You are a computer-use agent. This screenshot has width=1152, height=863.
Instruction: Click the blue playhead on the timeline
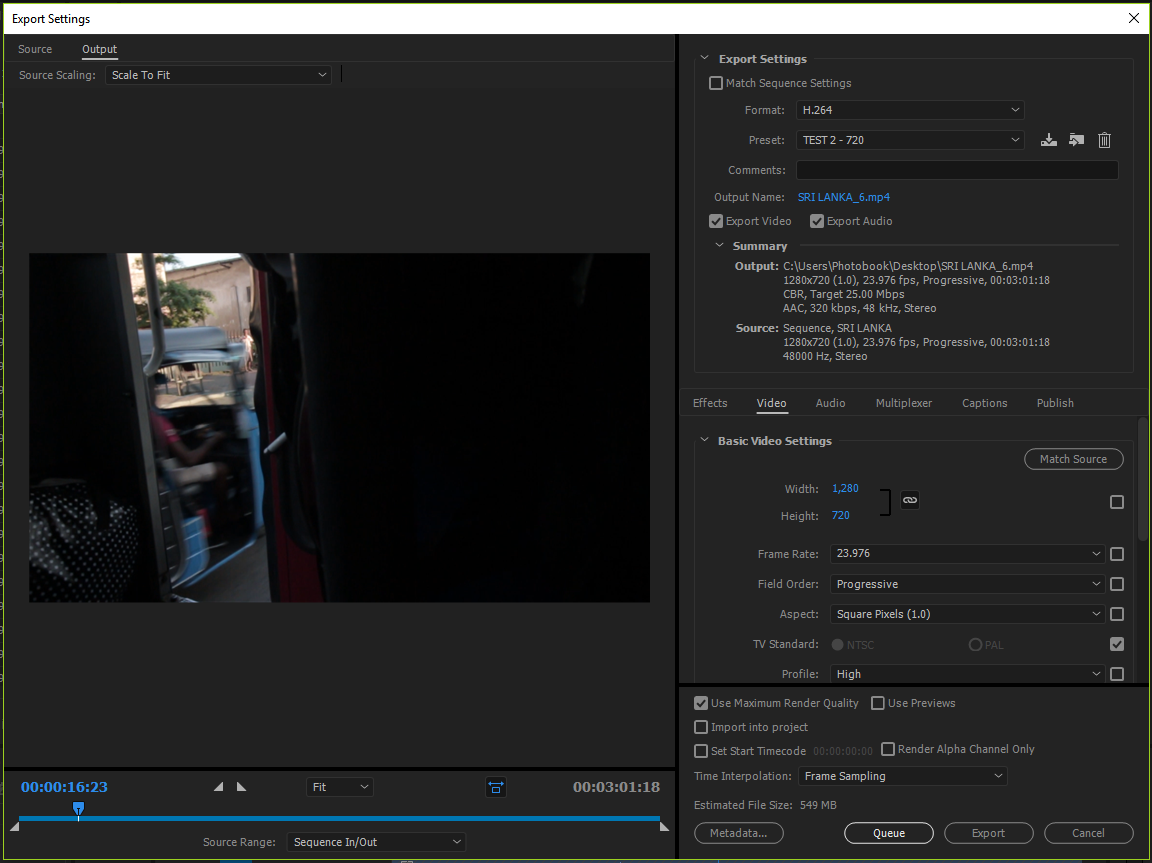[x=78, y=808]
